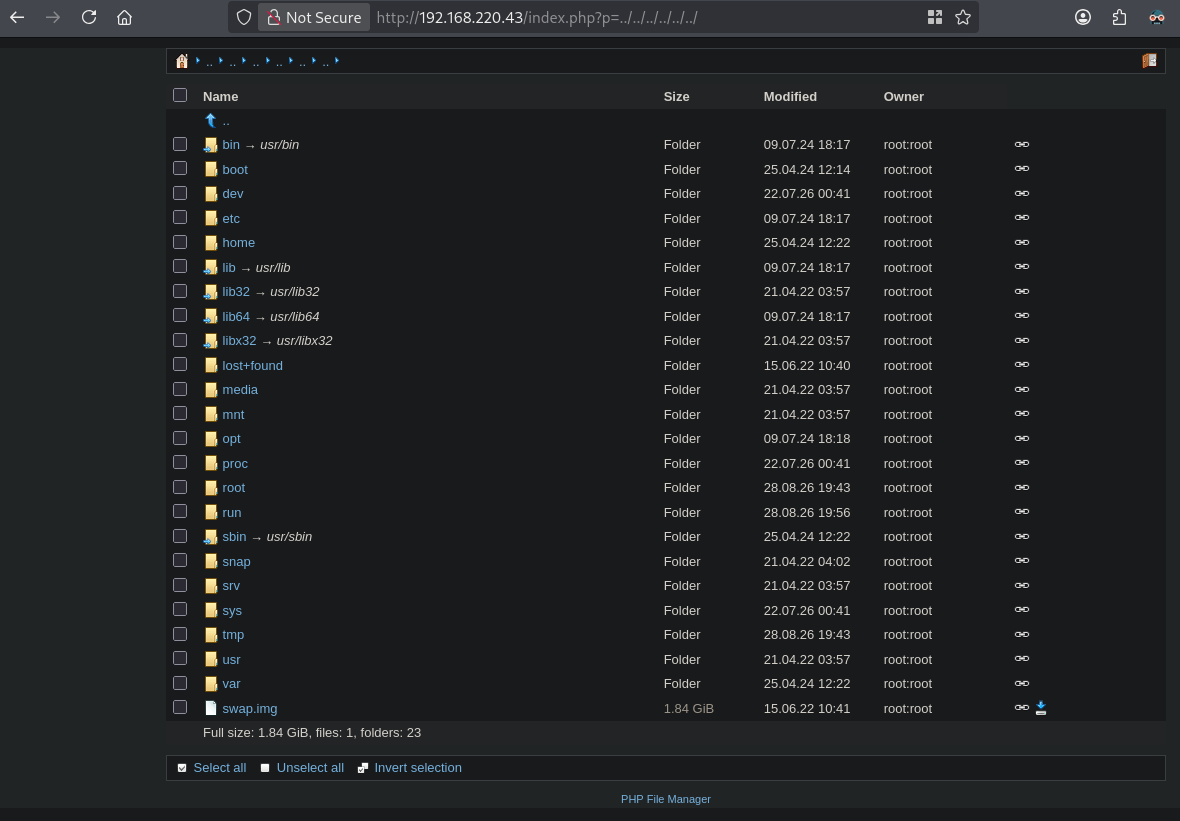Check the box for the home folder
1180x821 pixels.
pyautogui.click(x=180, y=242)
